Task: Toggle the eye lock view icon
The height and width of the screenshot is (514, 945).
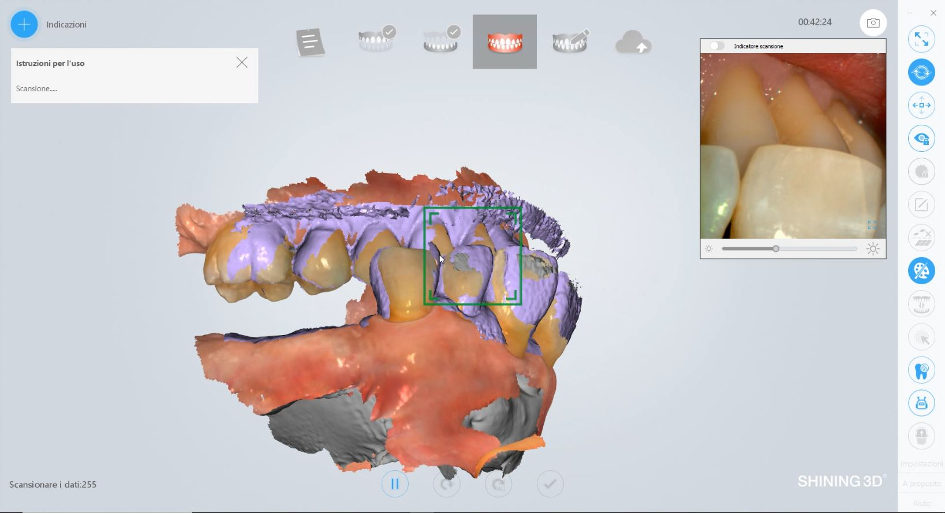Action: click(x=921, y=139)
